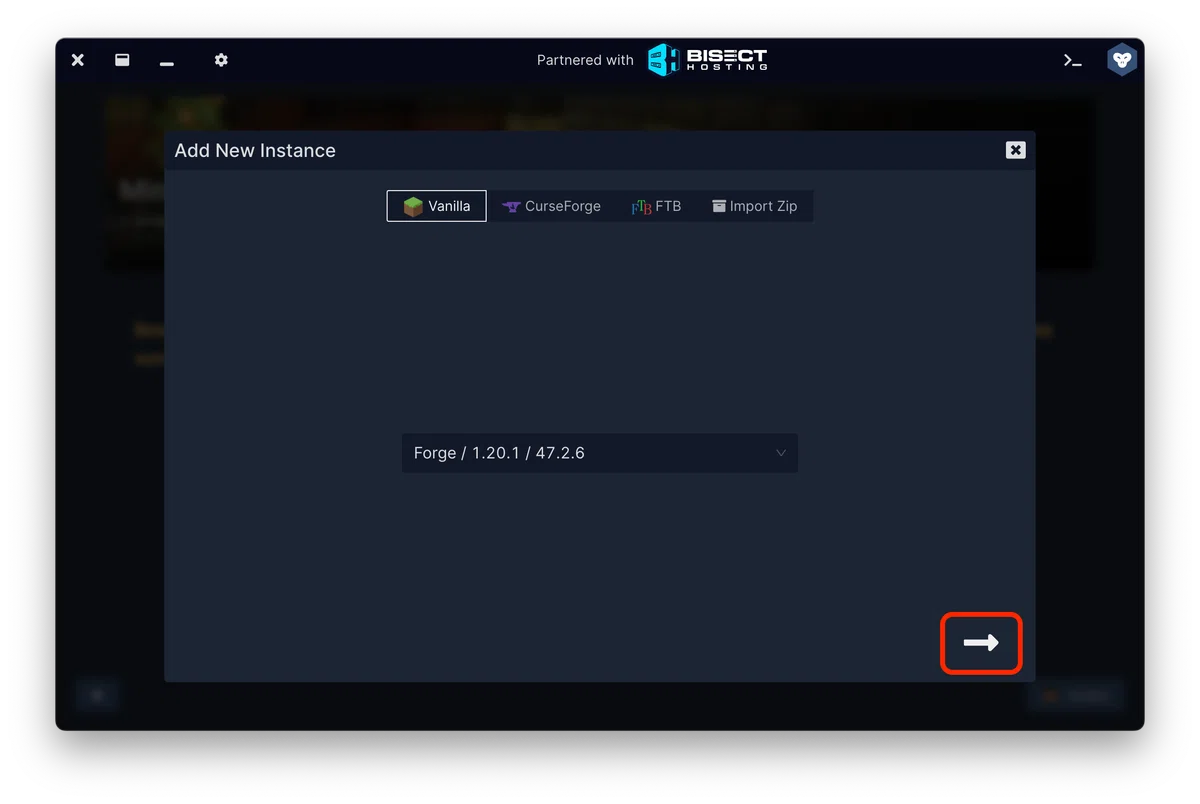Expand the Forge / 1.20.1 / 47.2.6 dropdown

pos(600,453)
